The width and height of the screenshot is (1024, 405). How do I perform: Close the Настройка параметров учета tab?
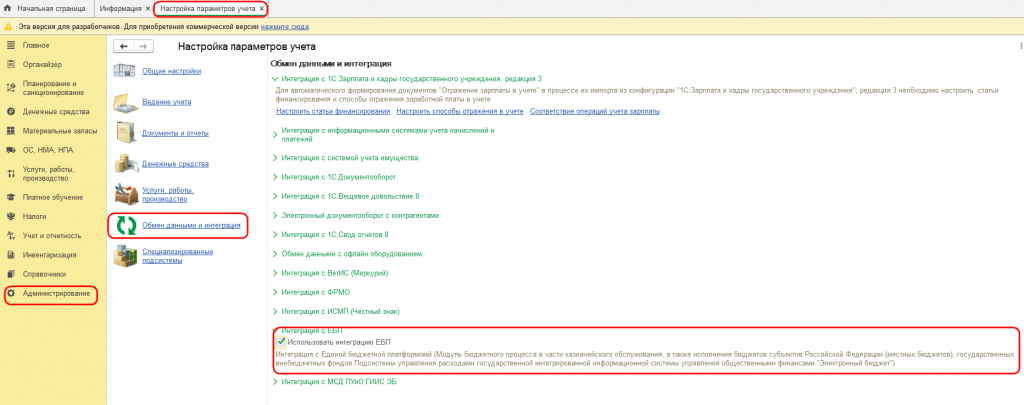click(262, 8)
